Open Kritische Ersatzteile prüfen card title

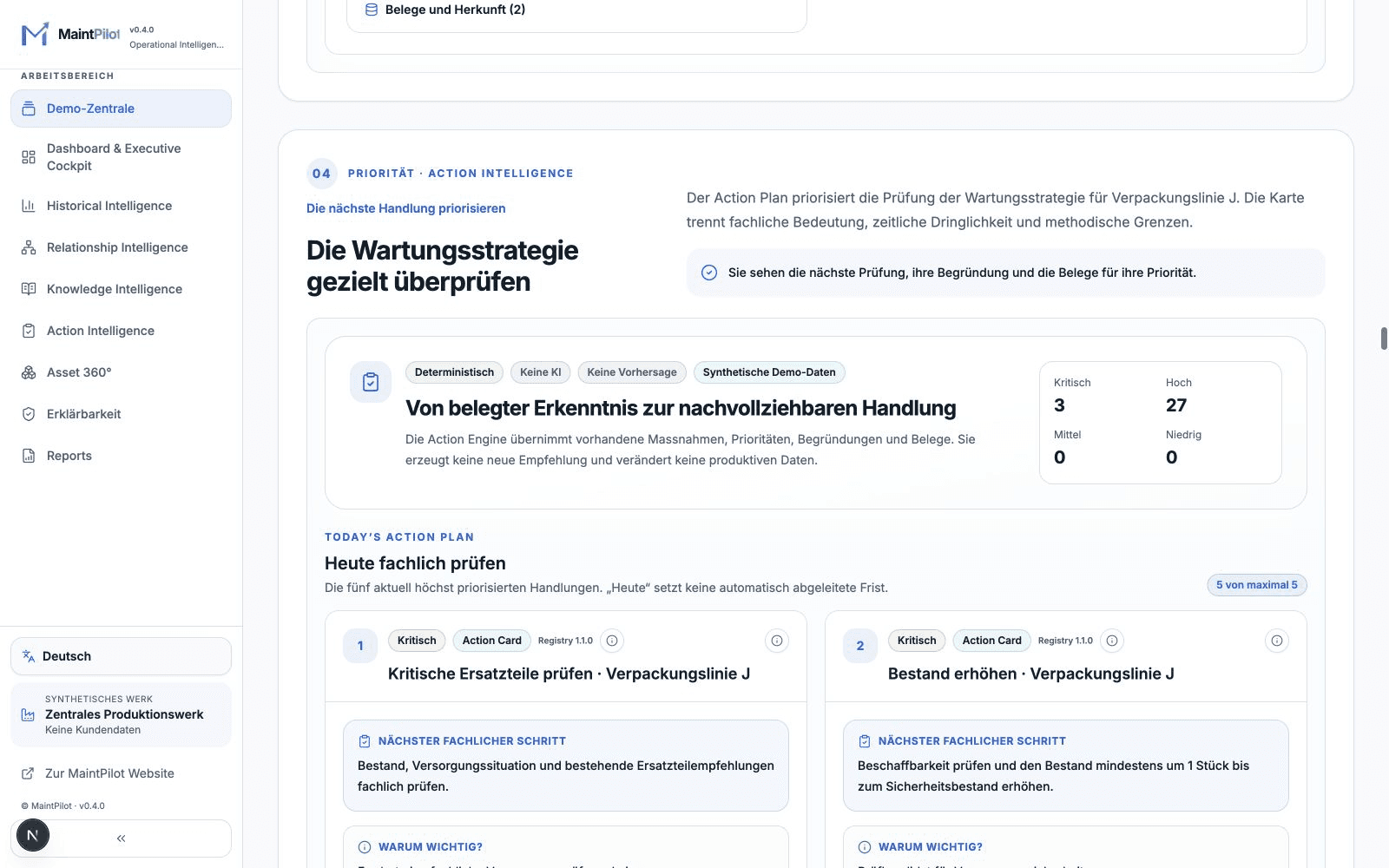pyautogui.click(x=569, y=674)
